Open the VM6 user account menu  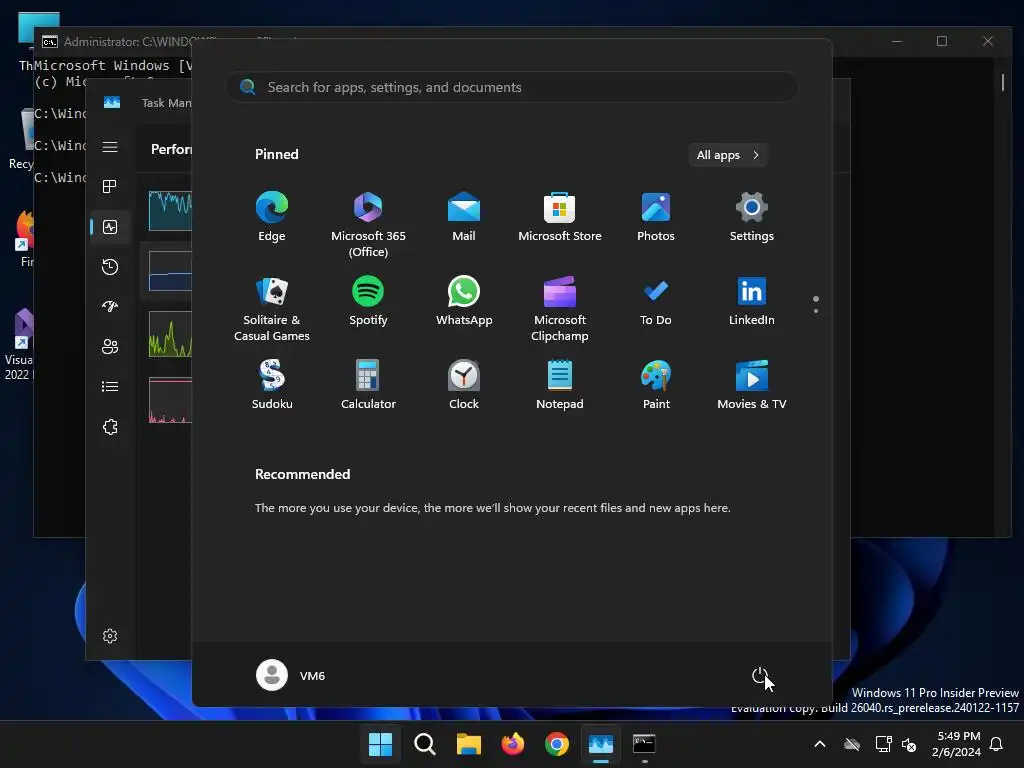coord(291,675)
